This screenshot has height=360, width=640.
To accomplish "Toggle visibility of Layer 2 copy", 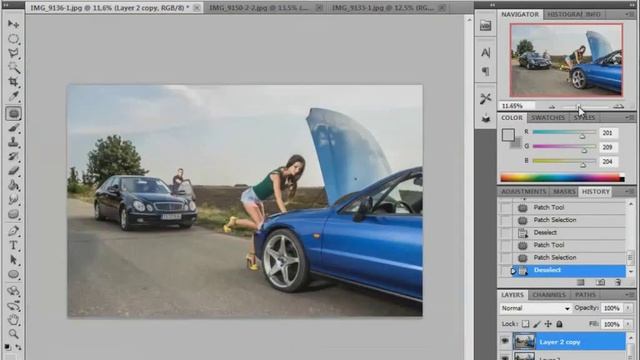I will coord(505,341).
